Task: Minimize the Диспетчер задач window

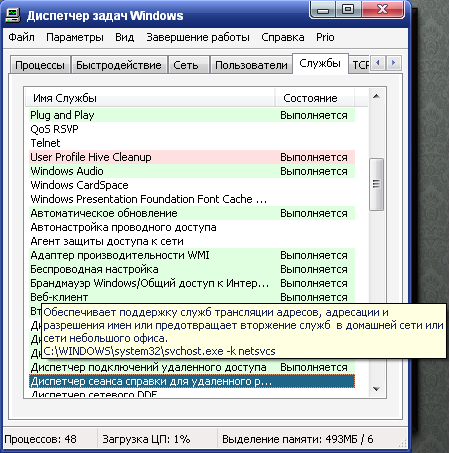Action: (322, 9)
